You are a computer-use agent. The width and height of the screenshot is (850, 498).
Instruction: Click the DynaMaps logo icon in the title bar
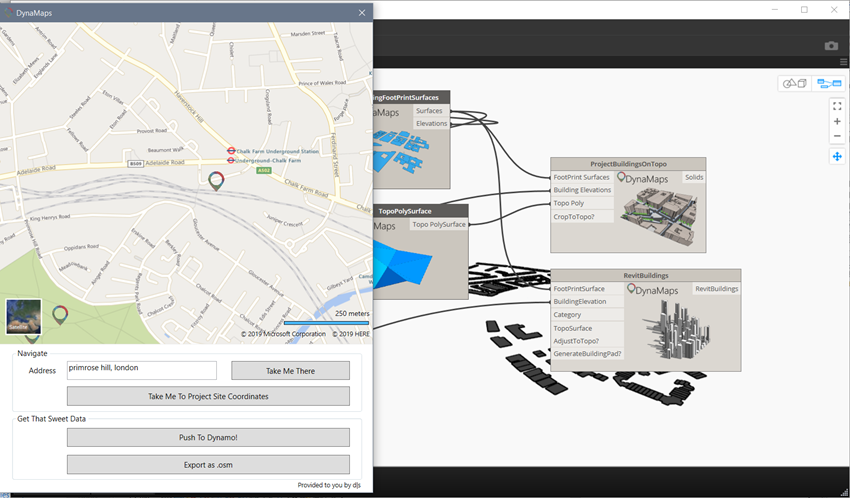tap(8, 12)
